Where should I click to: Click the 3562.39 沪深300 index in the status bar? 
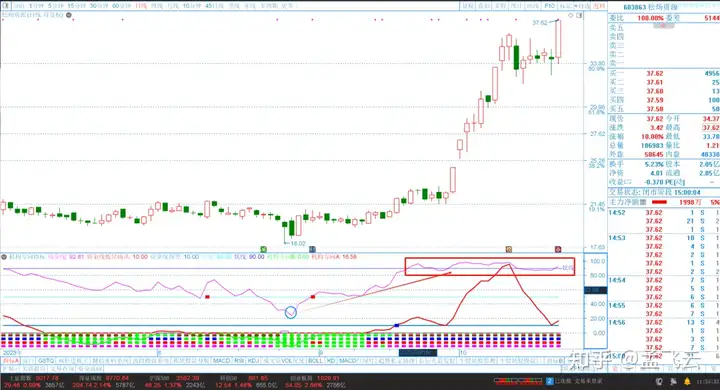[x=187, y=378]
